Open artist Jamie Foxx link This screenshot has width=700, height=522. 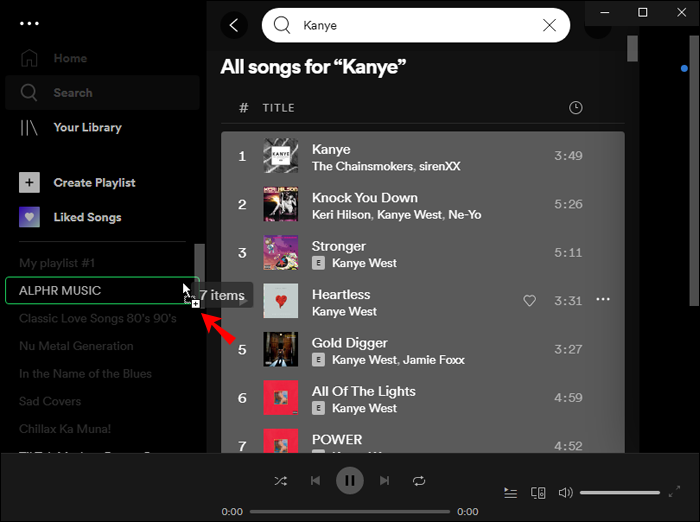coord(434,360)
